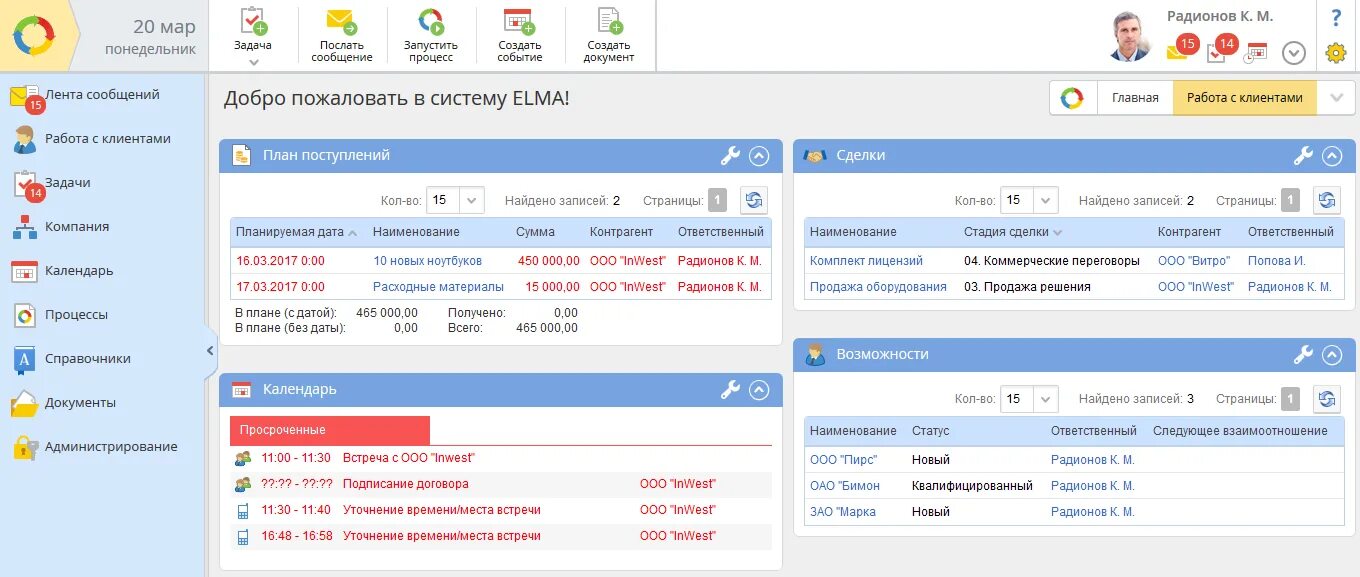Click Запустить процесс toolbar button
1360x577 pixels.
click(431, 36)
